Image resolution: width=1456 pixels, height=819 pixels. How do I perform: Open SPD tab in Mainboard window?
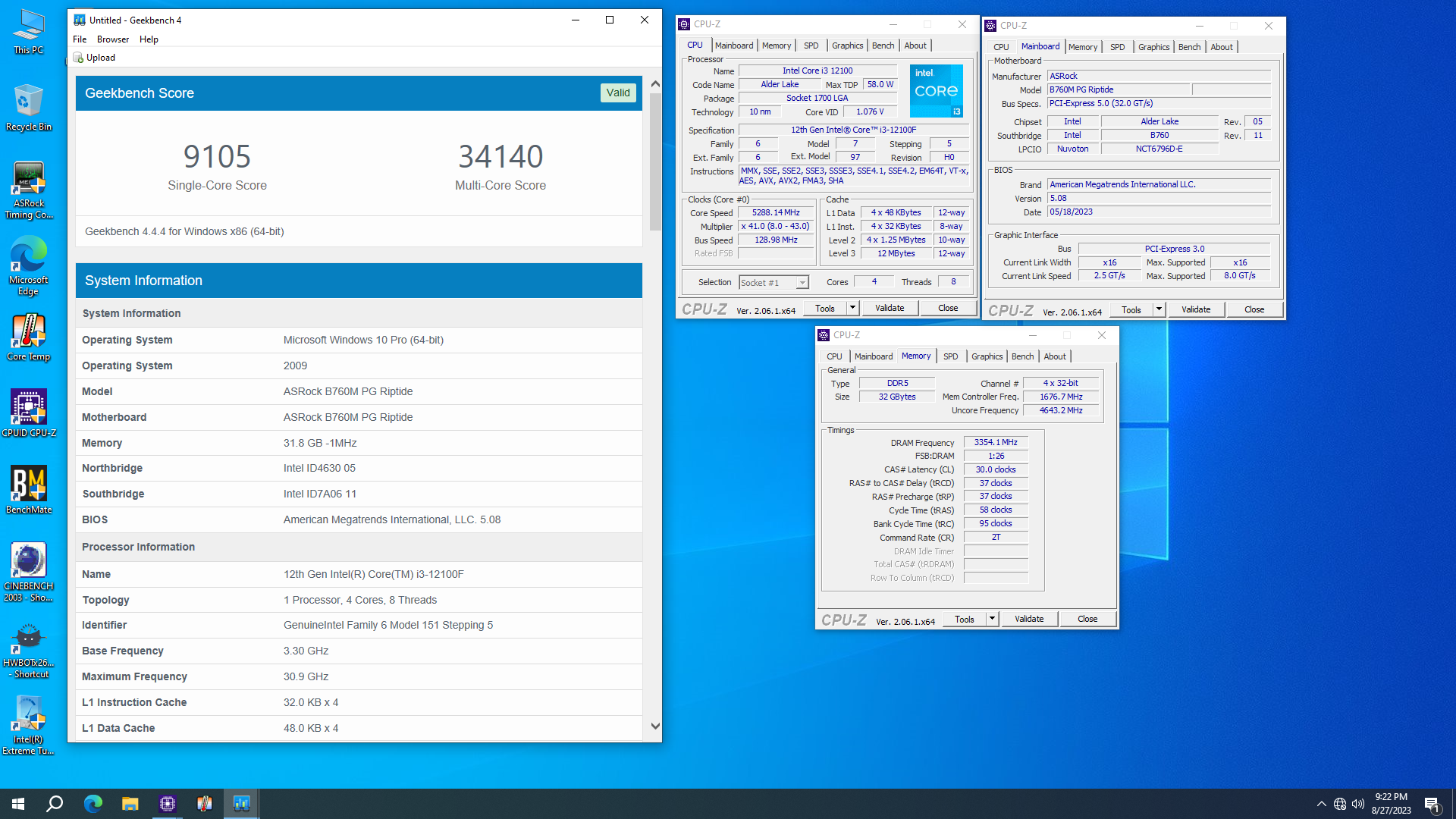1118,47
